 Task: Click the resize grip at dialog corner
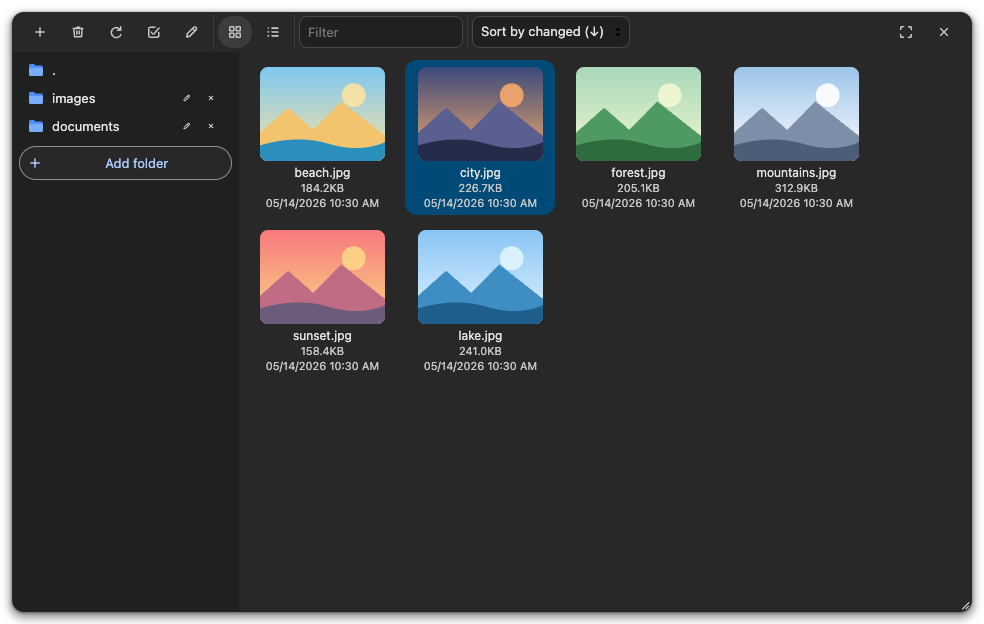[965, 606]
